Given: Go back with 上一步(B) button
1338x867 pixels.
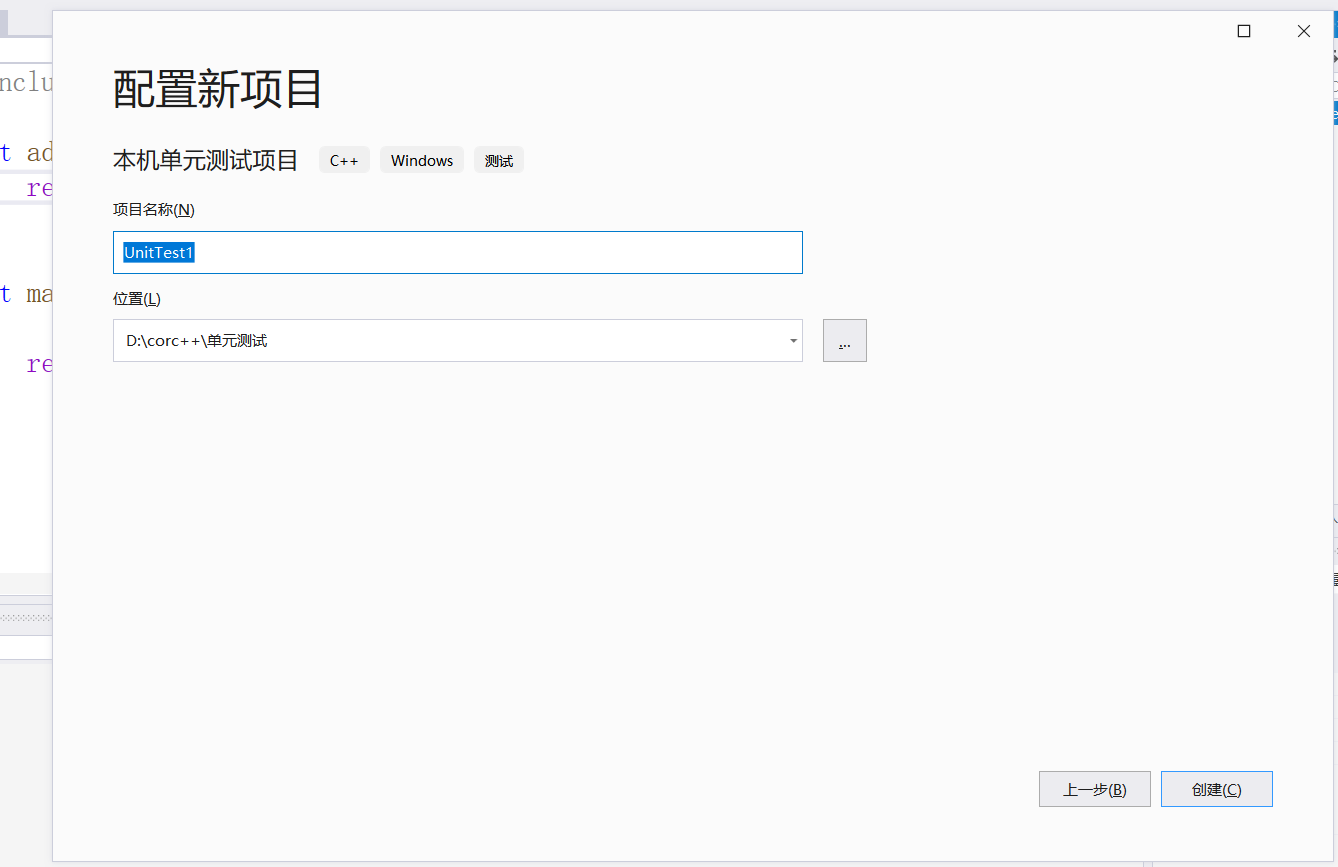Looking at the screenshot, I should point(1095,789).
